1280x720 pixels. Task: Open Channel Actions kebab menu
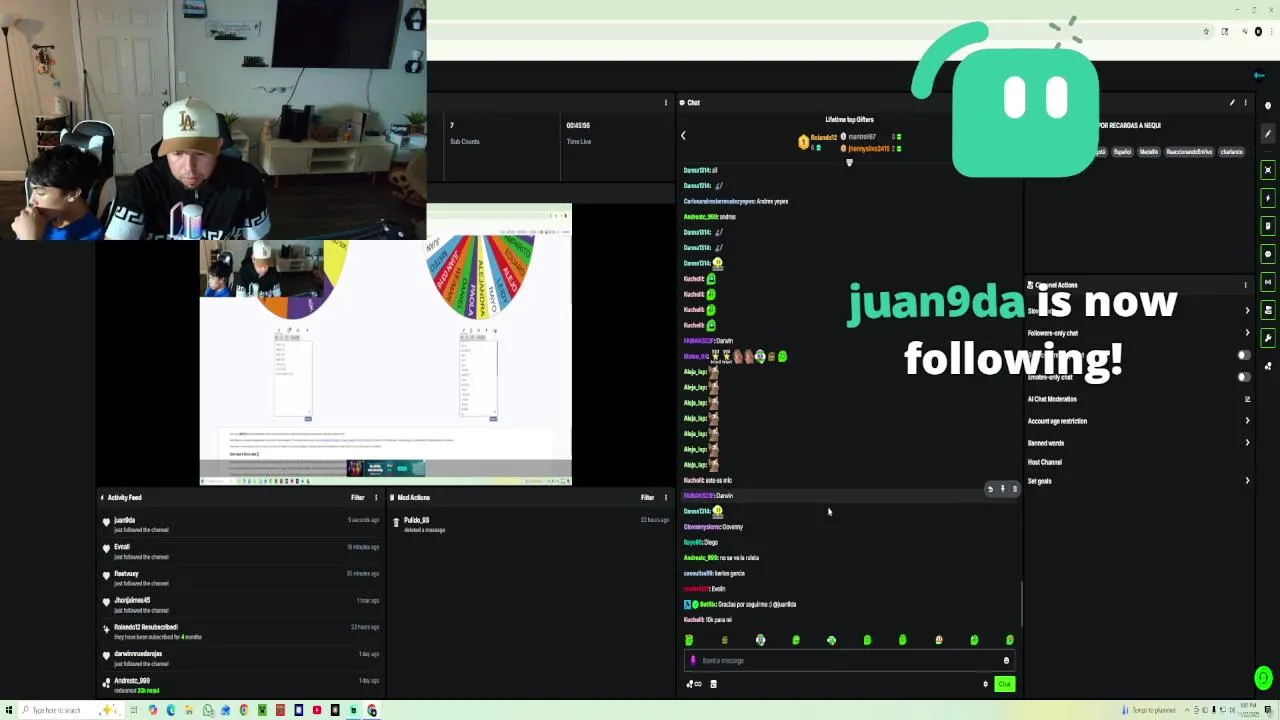pos(1245,285)
